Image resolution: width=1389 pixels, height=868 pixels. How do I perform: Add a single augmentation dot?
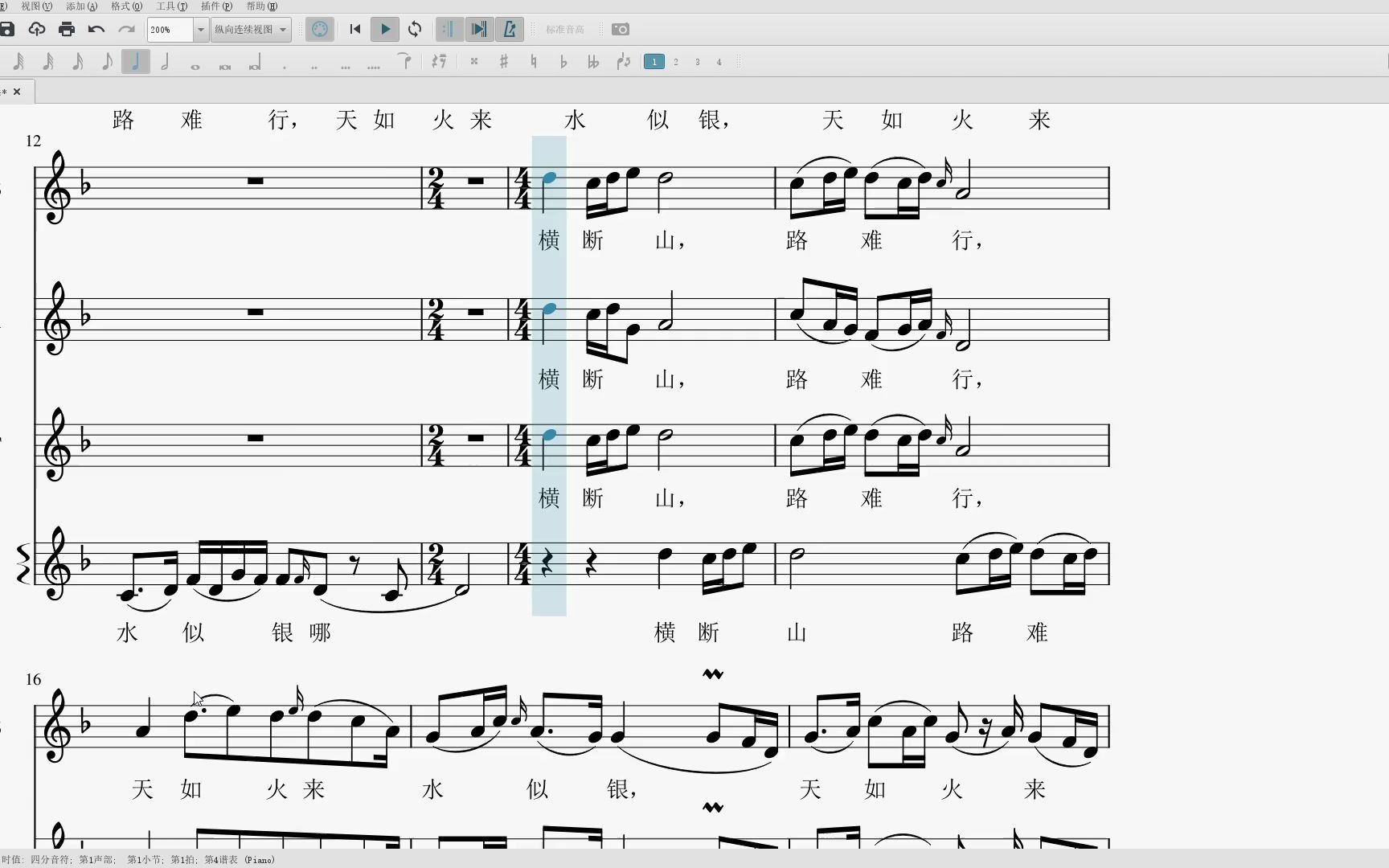tap(285, 67)
